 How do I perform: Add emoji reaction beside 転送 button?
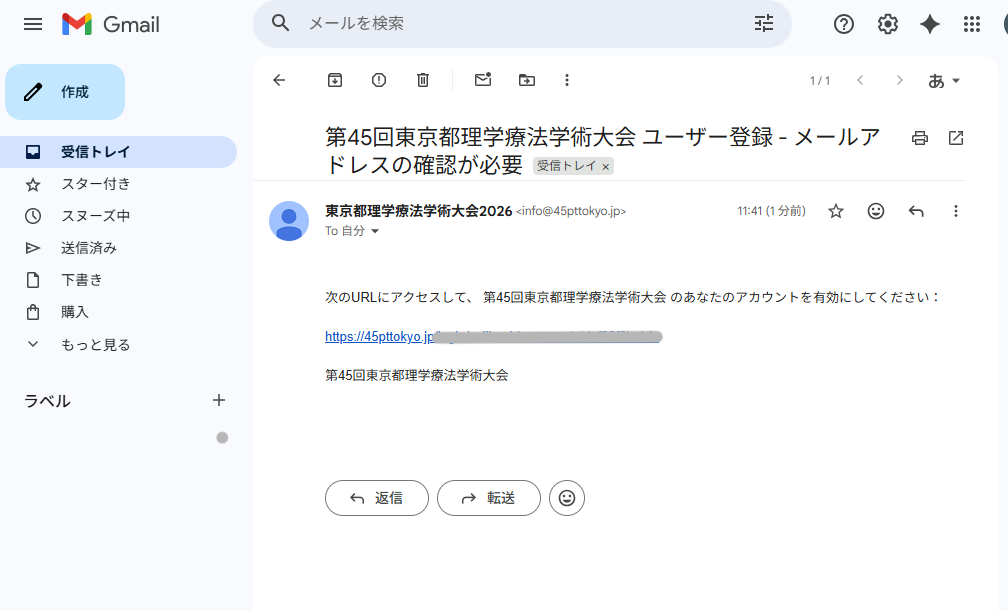(x=567, y=498)
